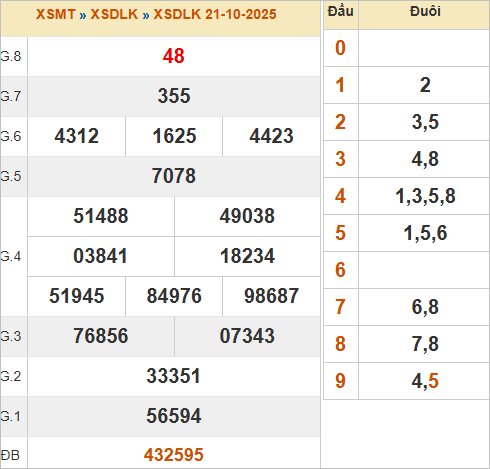Open the XSMT breadcrumb link
This screenshot has height=469, width=490.
pyautogui.click(x=55, y=14)
